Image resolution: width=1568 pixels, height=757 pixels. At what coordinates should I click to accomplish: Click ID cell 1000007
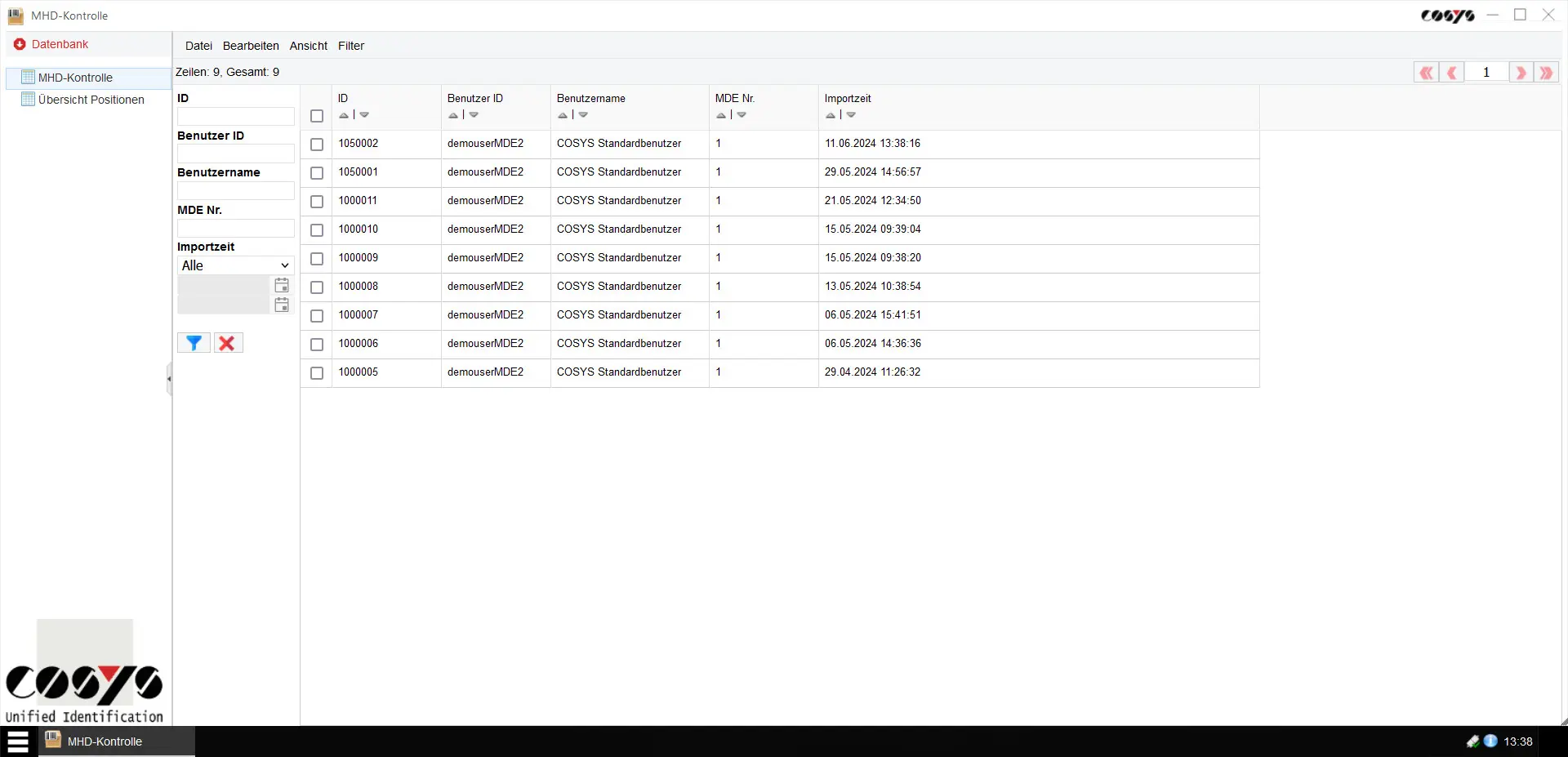[359, 315]
